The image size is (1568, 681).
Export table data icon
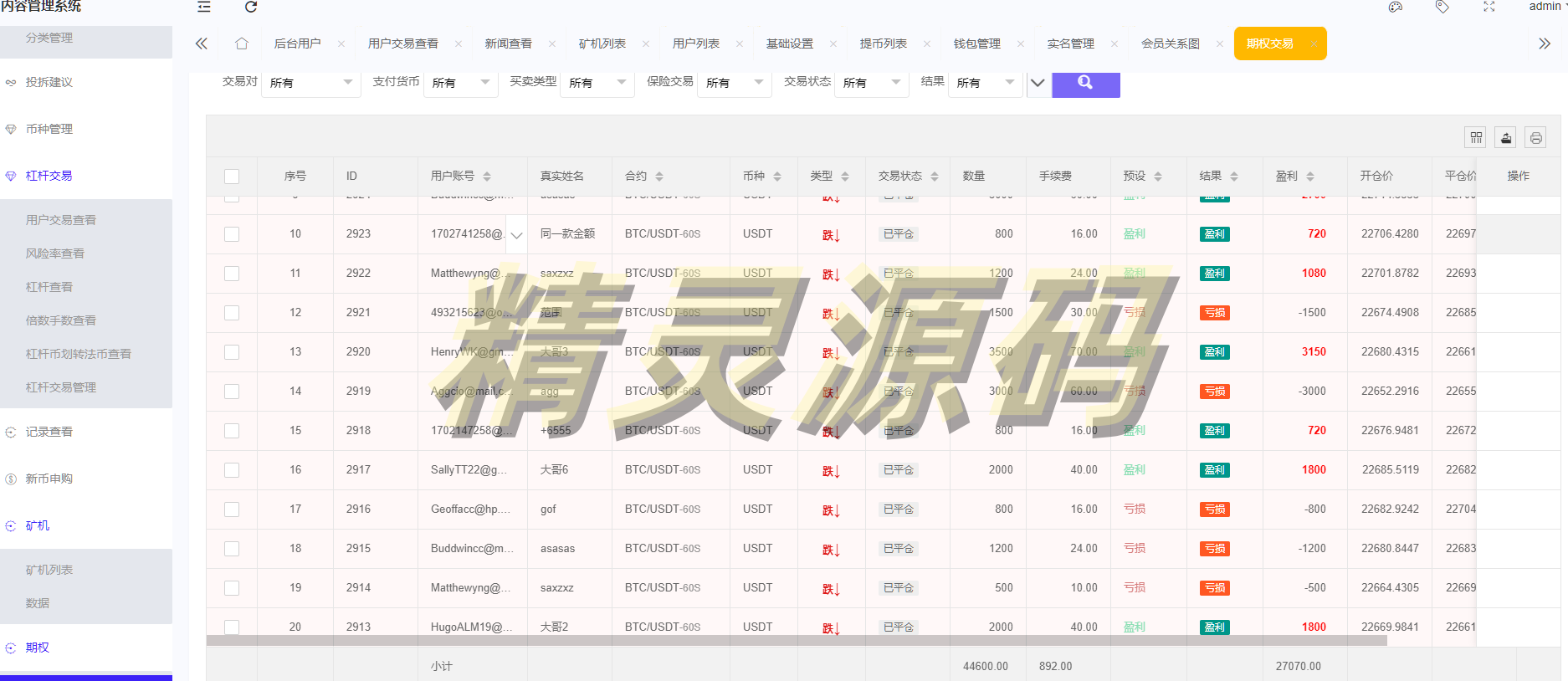pos(1505,138)
